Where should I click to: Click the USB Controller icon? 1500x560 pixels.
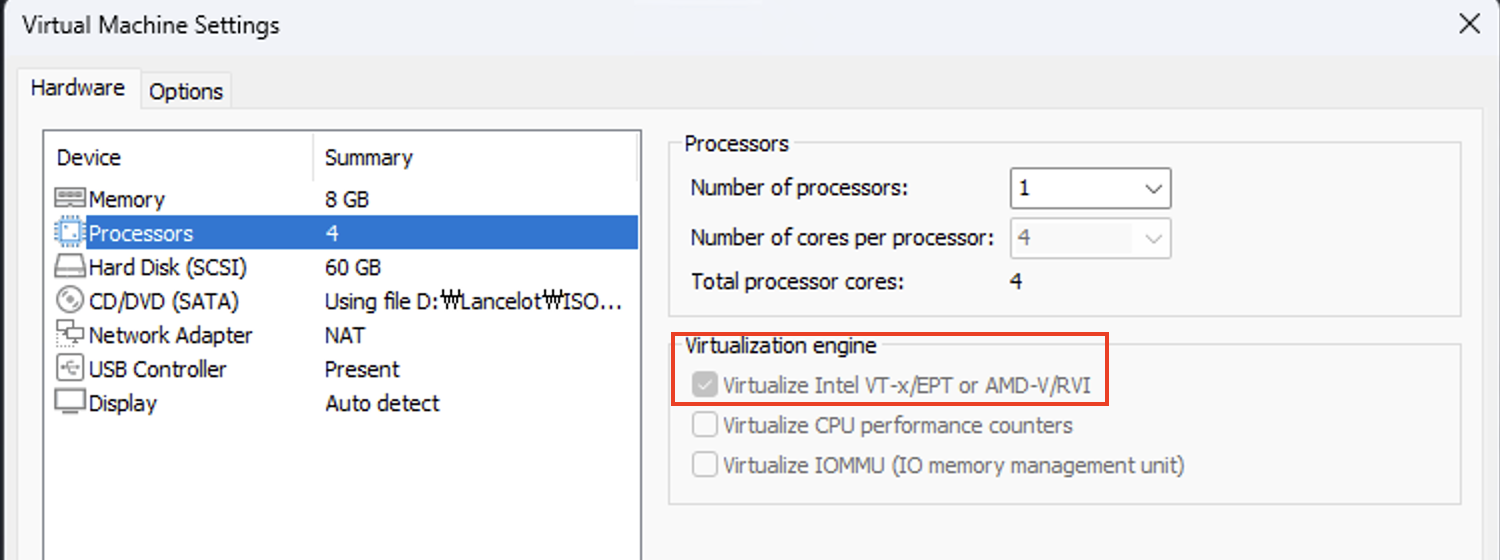(70, 368)
